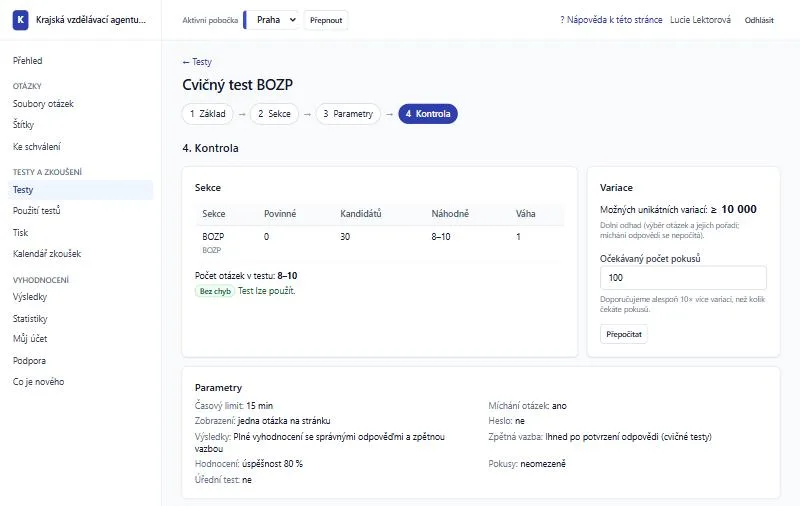The image size is (800, 506).
Task: Click the Náhodně column header
Action: (x=450, y=214)
